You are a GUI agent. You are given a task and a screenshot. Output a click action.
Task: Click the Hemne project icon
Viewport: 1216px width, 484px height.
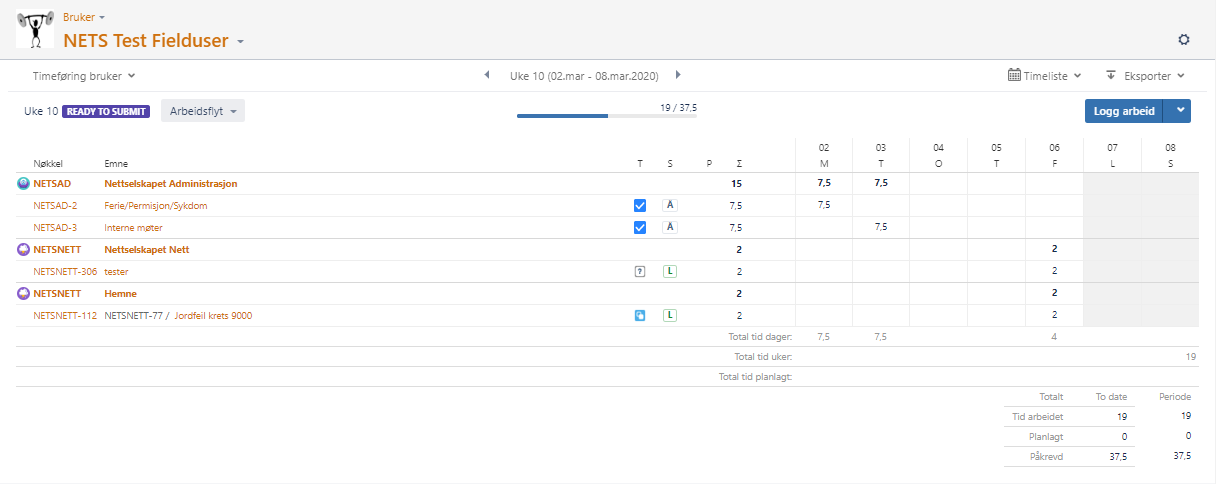[x=23, y=294]
